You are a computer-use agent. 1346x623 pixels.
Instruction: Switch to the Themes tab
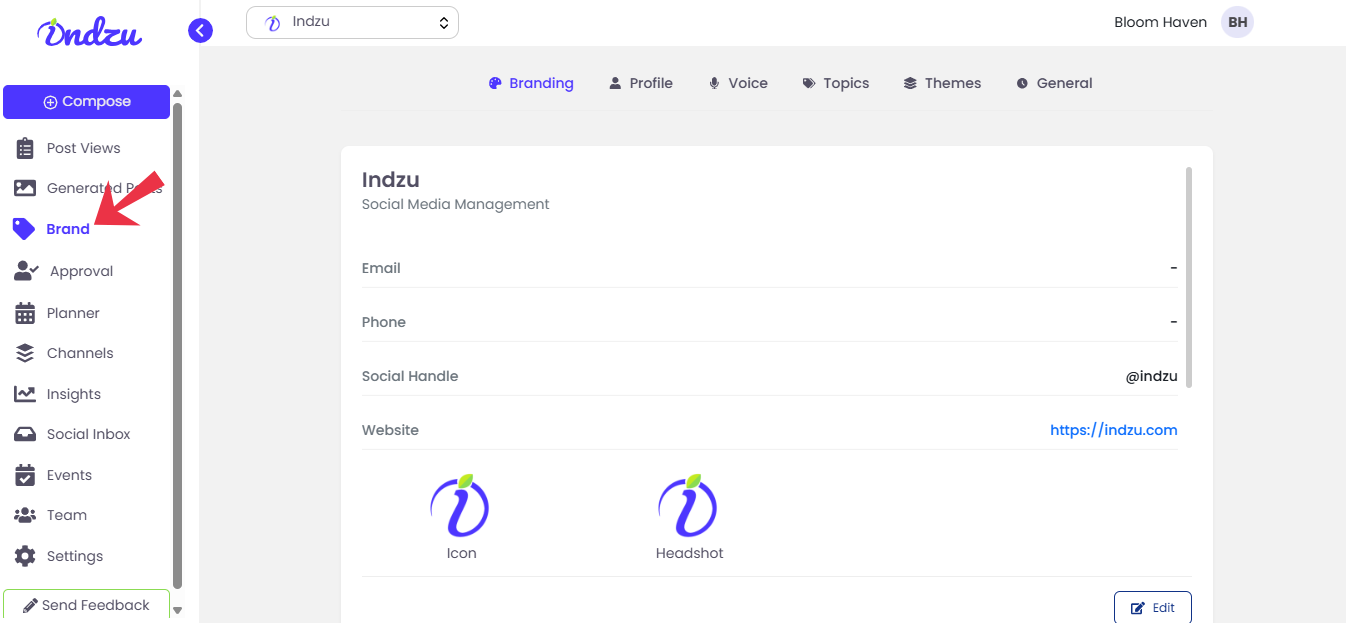(x=942, y=83)
